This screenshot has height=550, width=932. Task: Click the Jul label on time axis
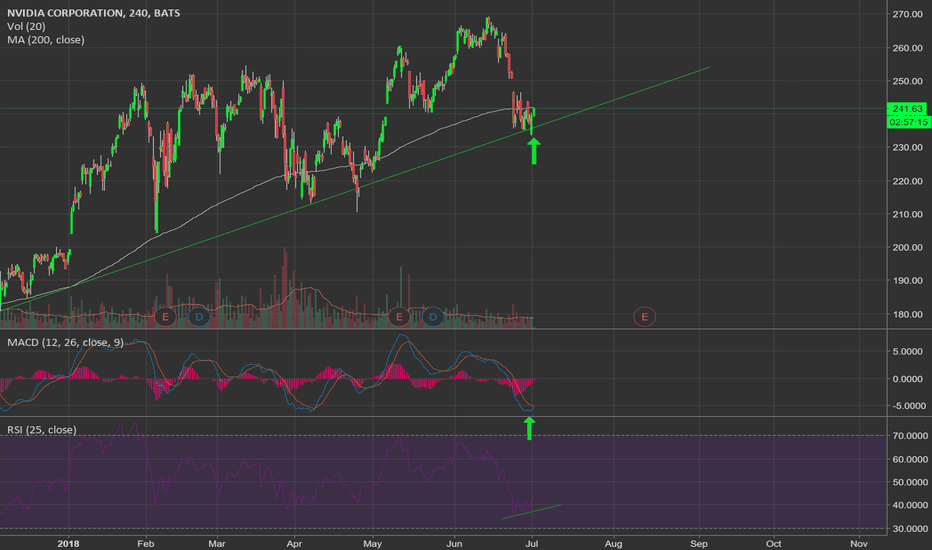[x=532, y=543]
